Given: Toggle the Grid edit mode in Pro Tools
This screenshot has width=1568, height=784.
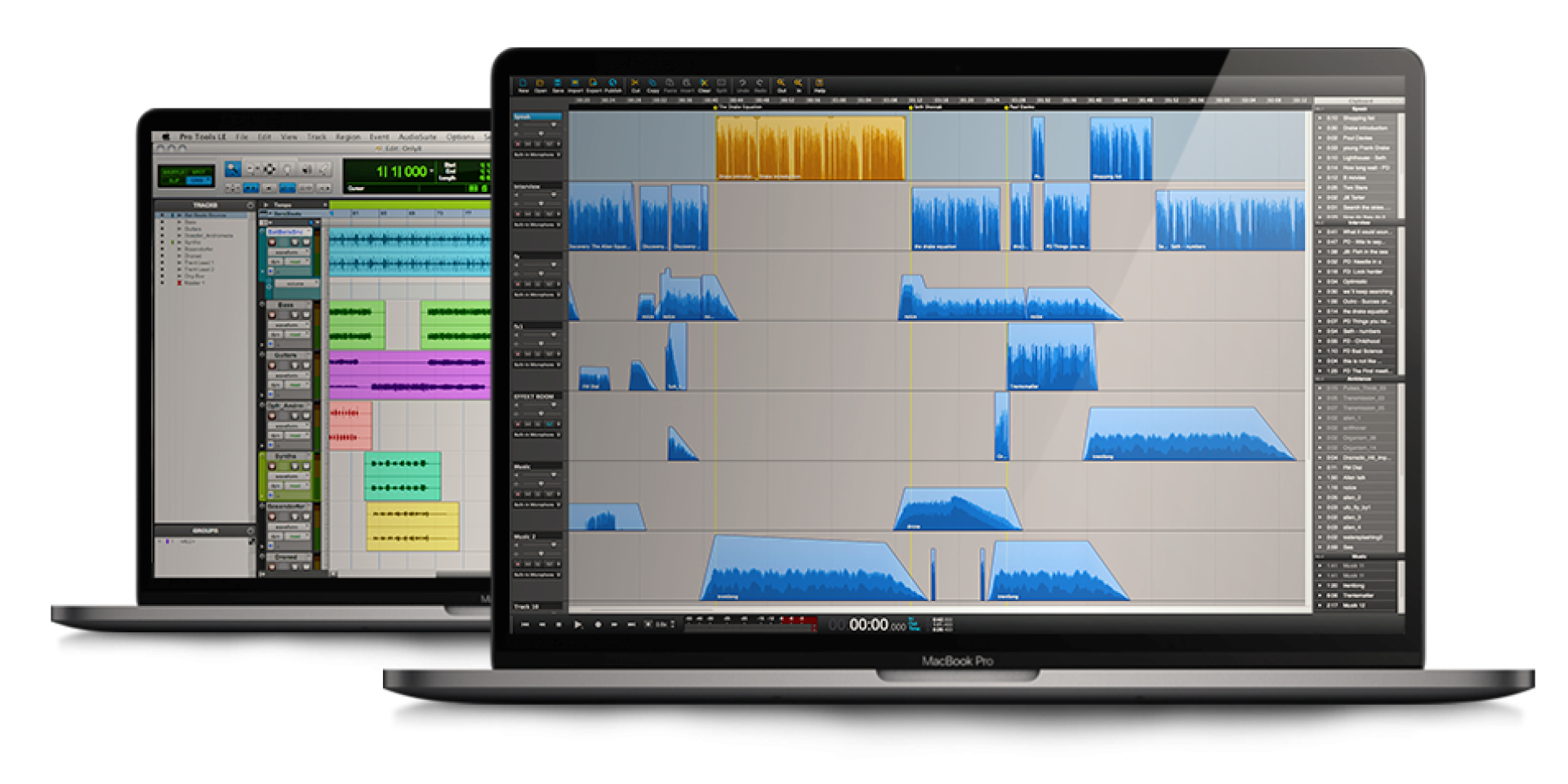Looking at the screenshot, I should (x=200, y=180).
